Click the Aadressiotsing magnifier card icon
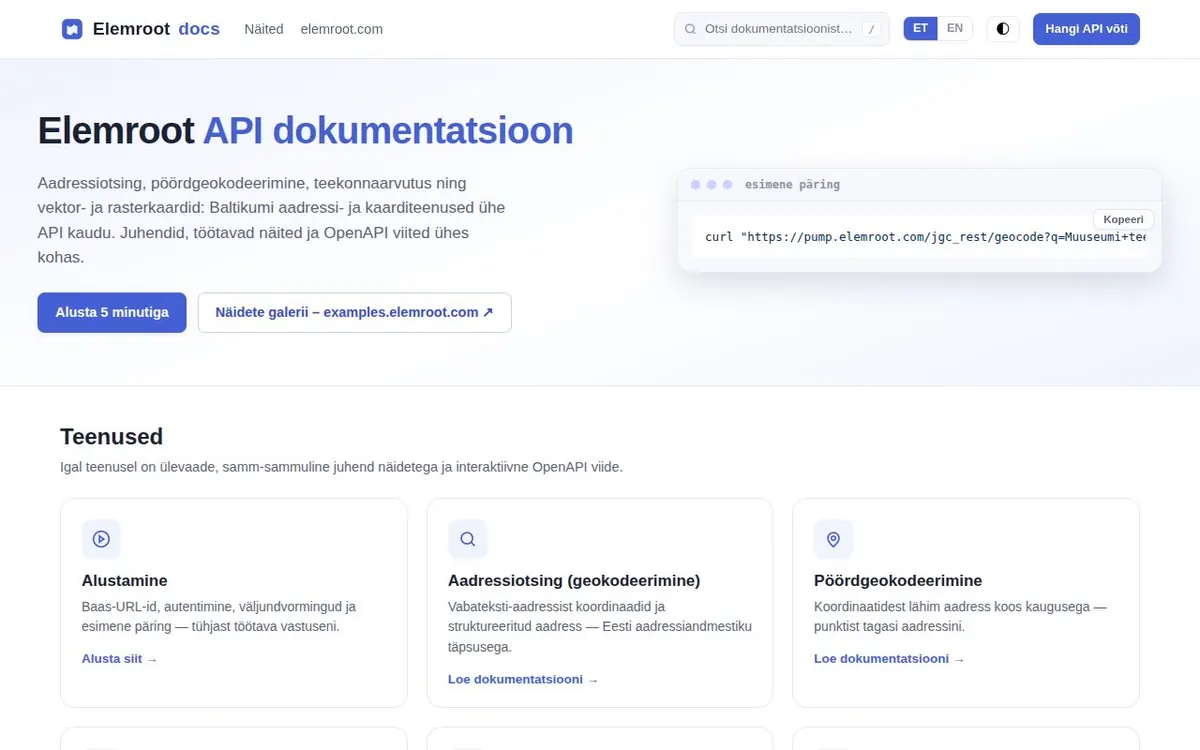This screenshot has height=750, width=1200. 467,539
